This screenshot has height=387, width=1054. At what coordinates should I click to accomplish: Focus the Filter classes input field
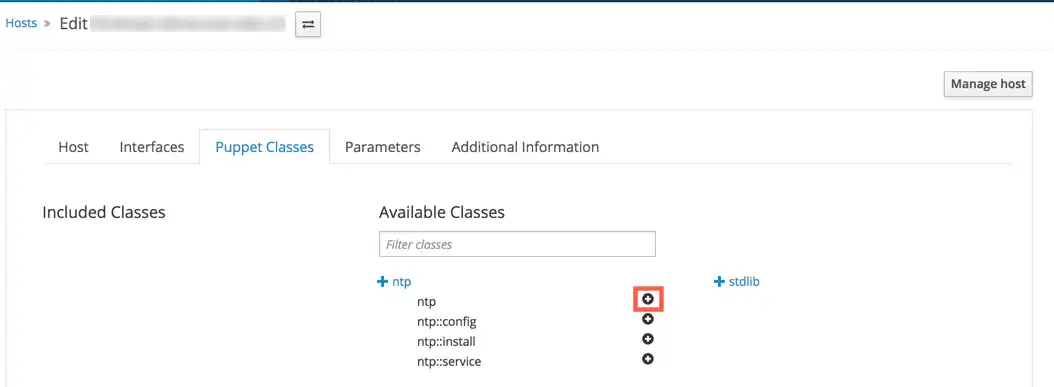518,245
